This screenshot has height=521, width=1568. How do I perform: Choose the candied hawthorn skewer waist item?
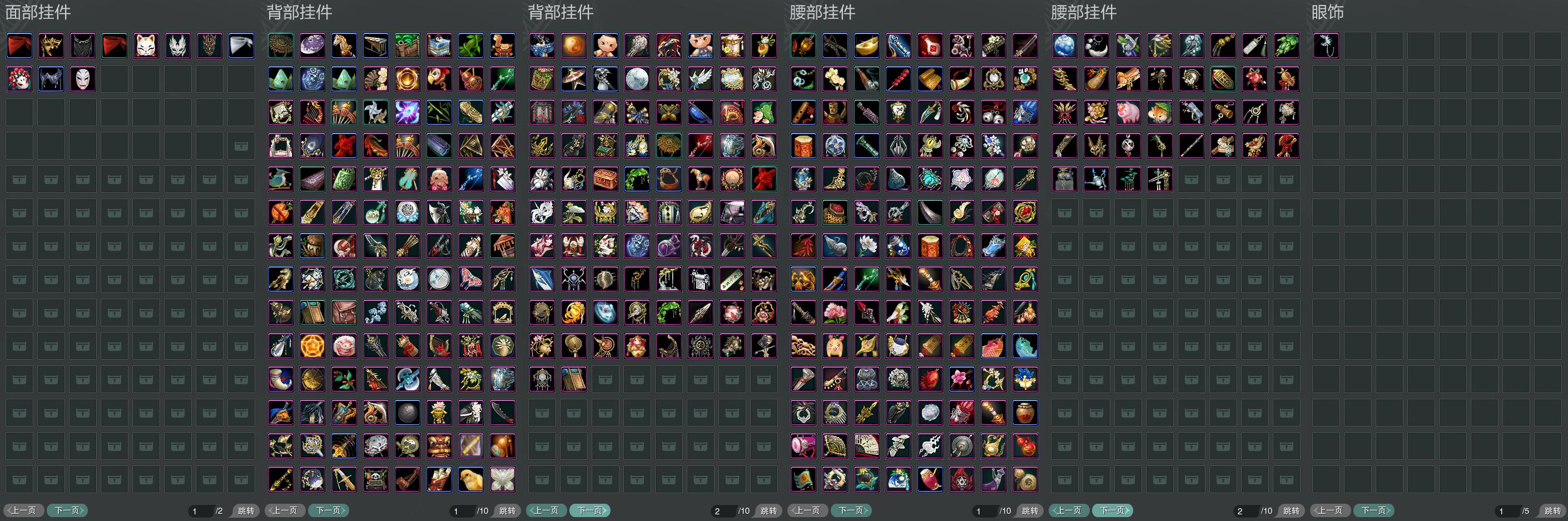point(899,79)
